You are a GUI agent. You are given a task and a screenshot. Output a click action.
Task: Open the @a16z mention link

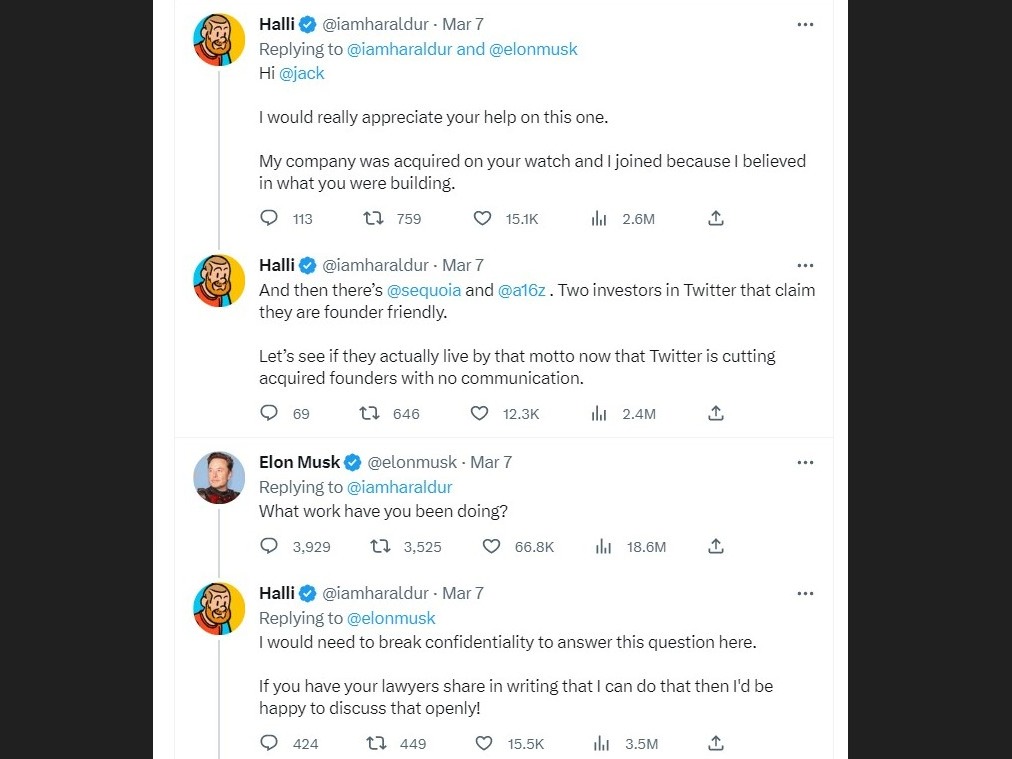(521, 290)
